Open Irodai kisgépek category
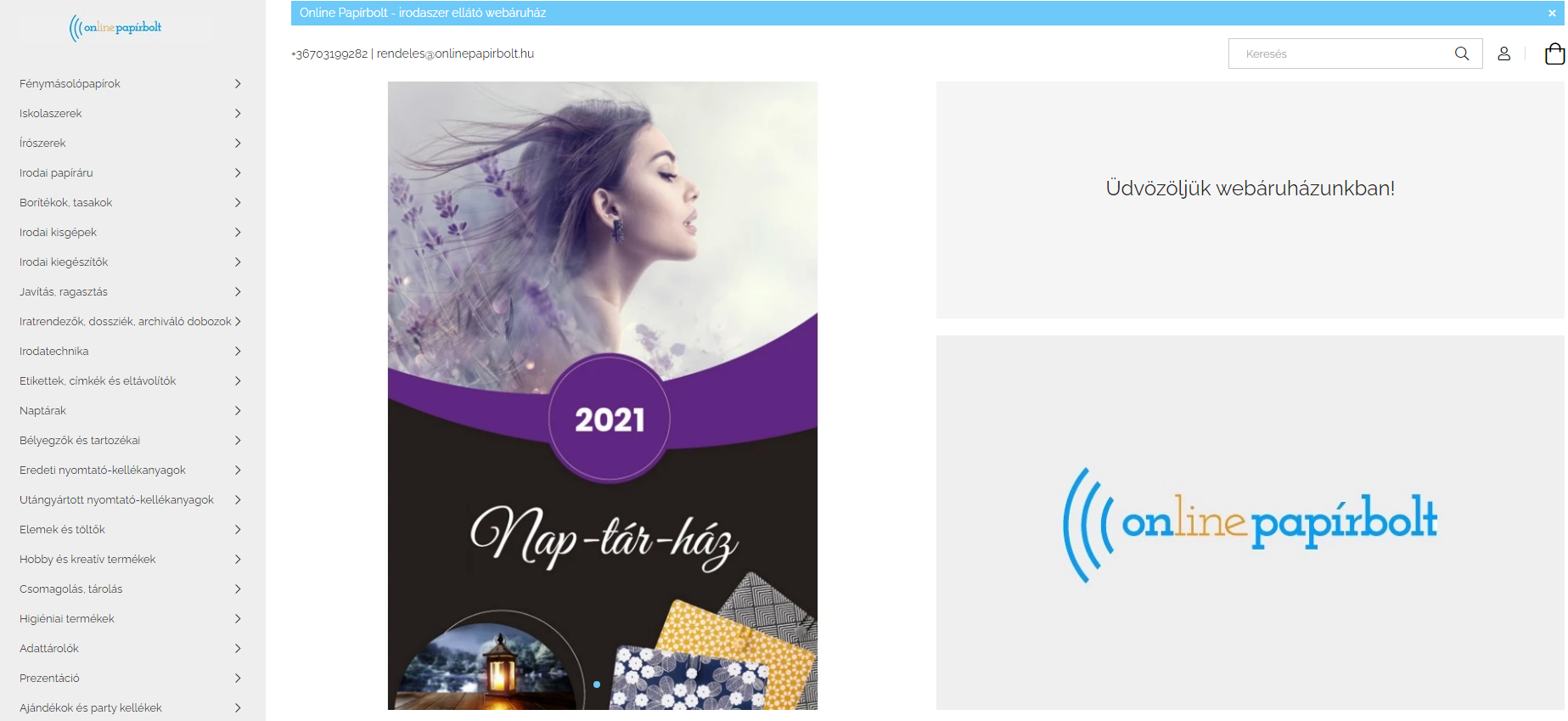 [58, 232]
